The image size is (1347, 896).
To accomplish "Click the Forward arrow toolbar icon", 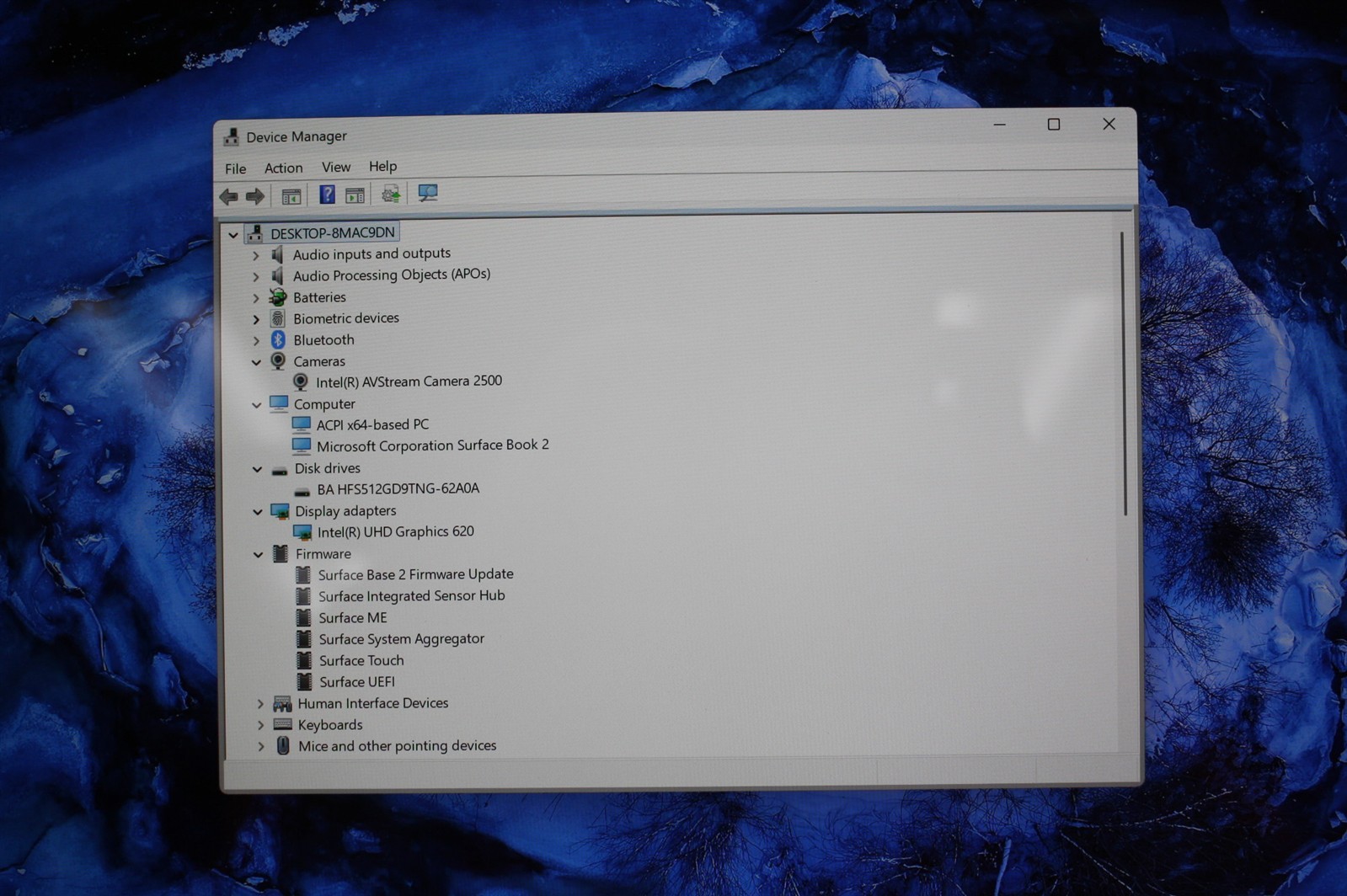I will (x=255, y=197).
